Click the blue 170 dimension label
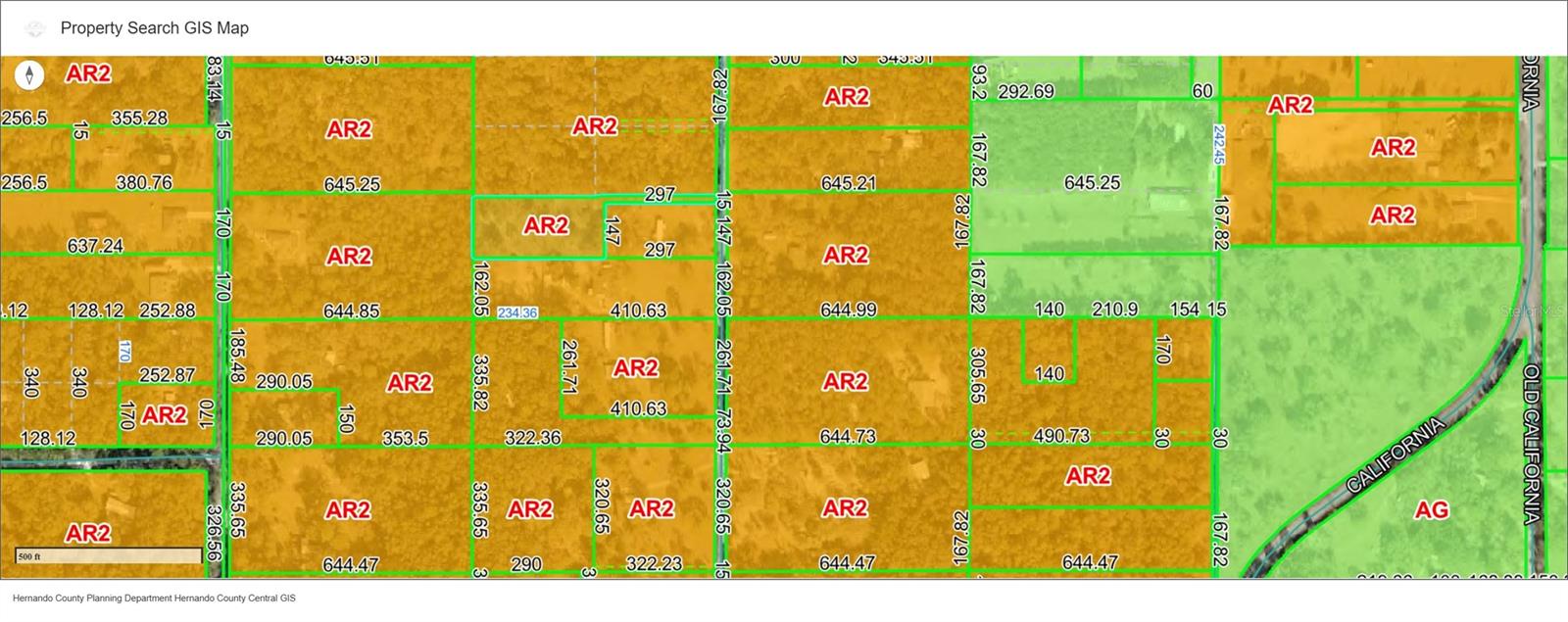The image size is (1568, 622). [x=124, y=352]
